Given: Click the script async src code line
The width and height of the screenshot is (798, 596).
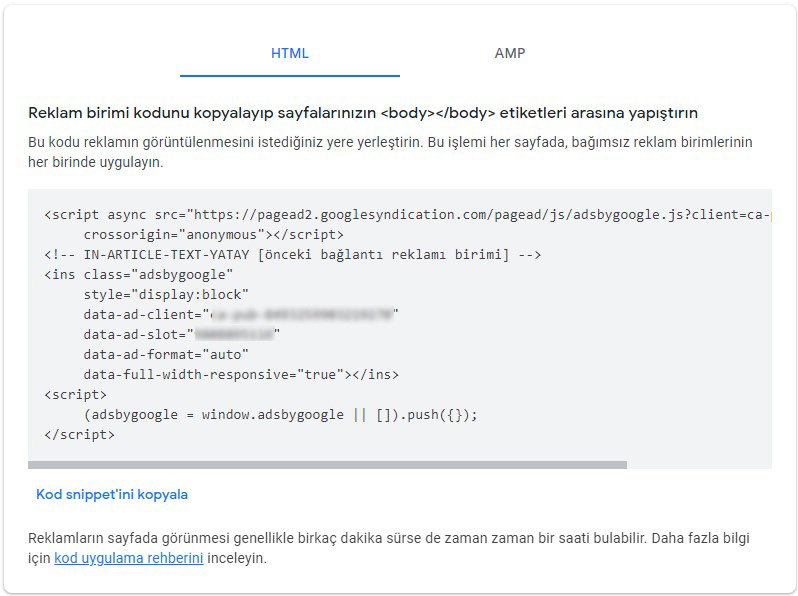Looking at the screenshot, I should [408, 215].
